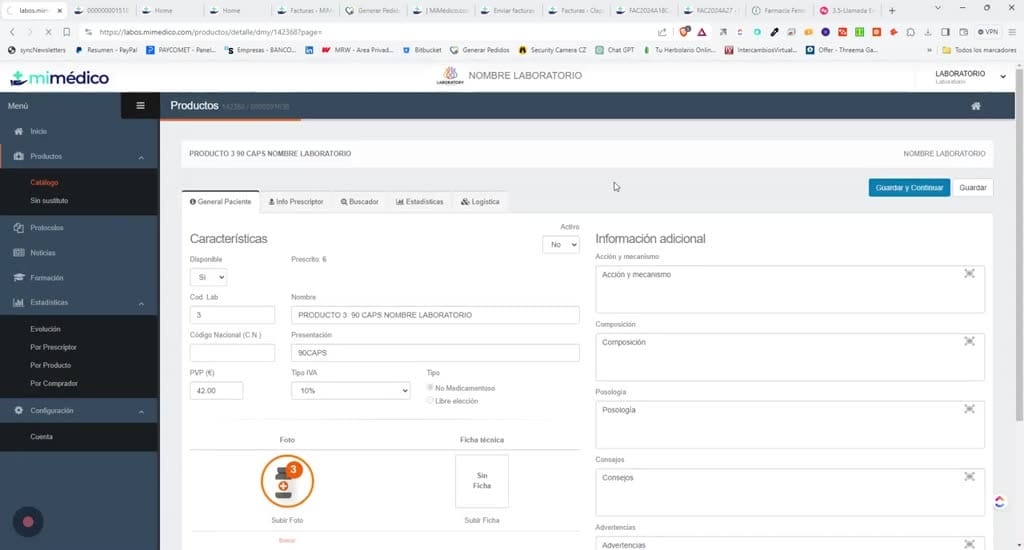
Task: Open the Disponible dropdown
Action: point(208,277)
